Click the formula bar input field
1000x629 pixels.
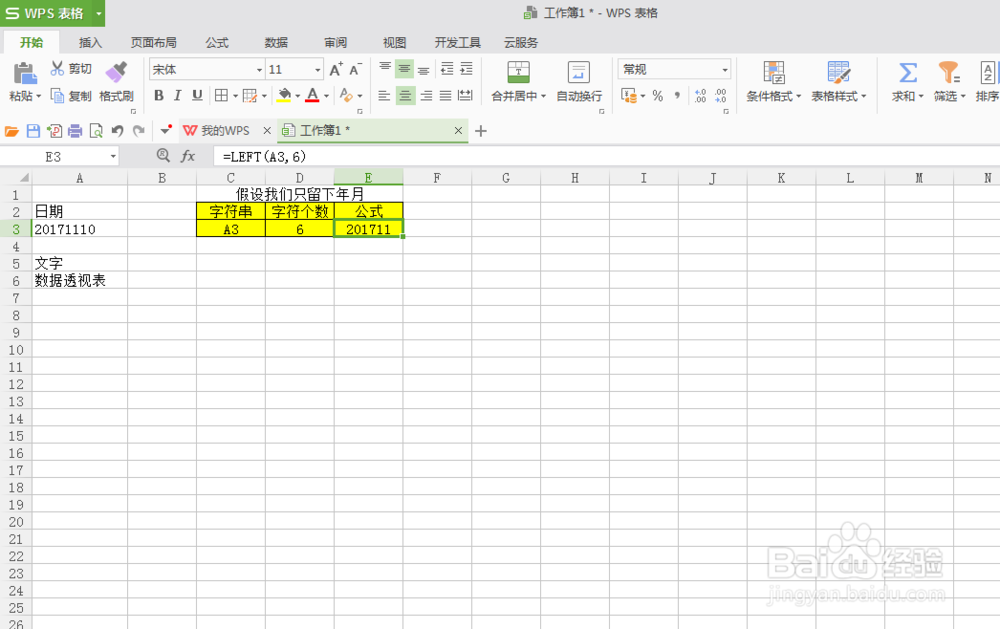click(x=606, y=156)
